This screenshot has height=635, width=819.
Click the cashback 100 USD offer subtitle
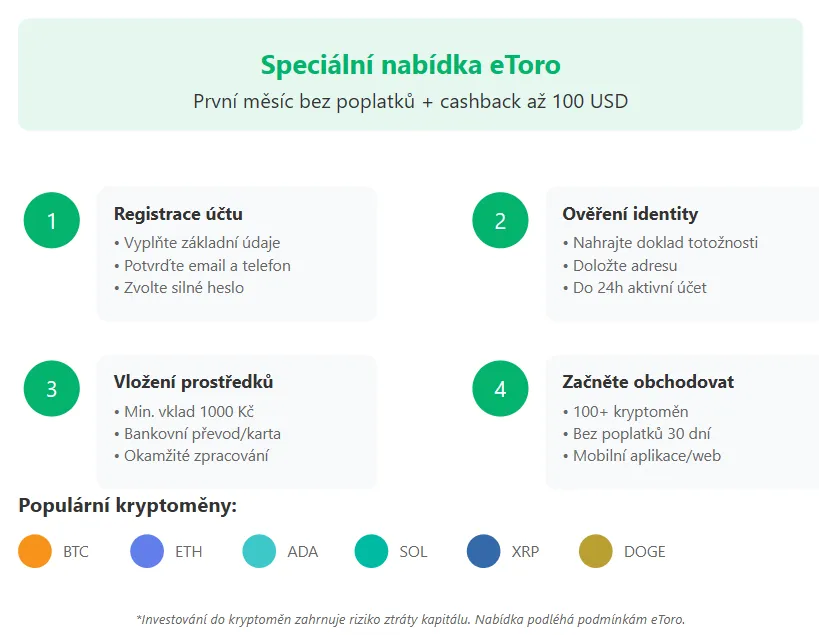(x=410, y=101)
